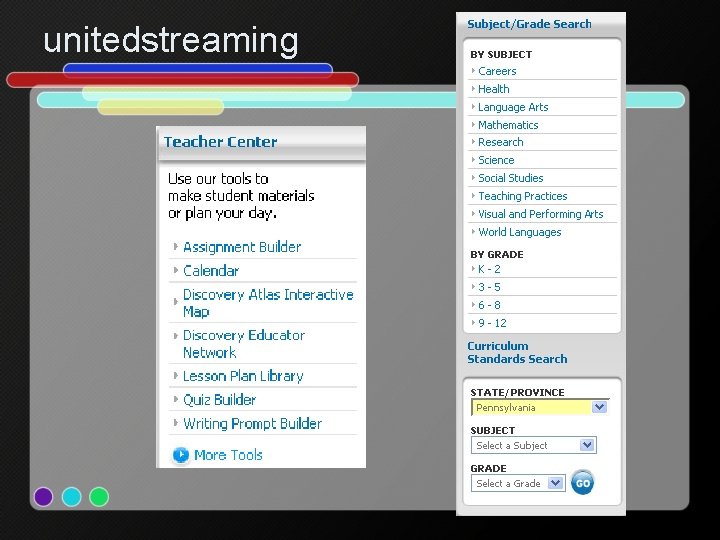Open the State/Province dropdown arrow

(x=599, y=407)
